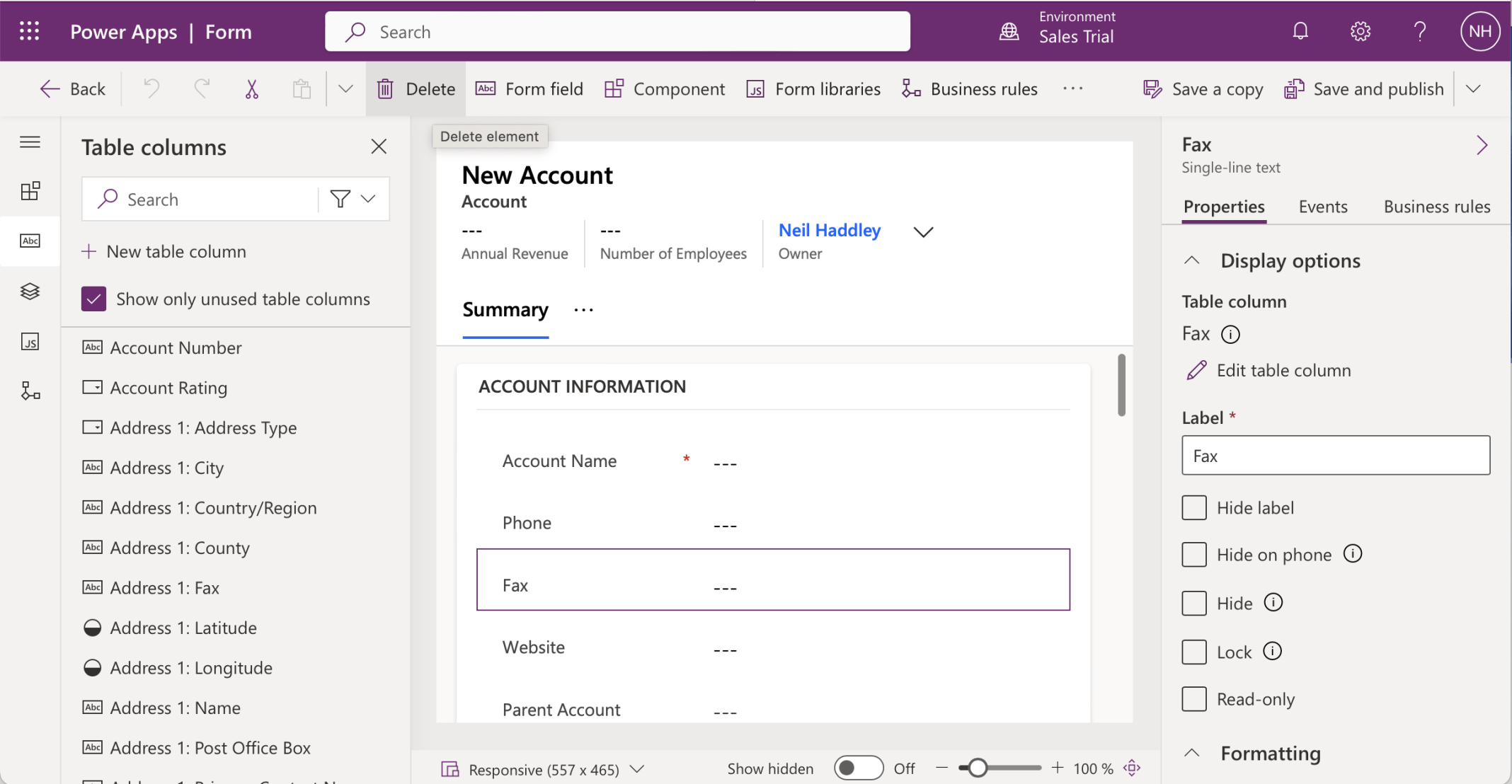Check the Hide label checkbox
The width and height of the screenshot is (1512, 784).
tap(1194, 507)
